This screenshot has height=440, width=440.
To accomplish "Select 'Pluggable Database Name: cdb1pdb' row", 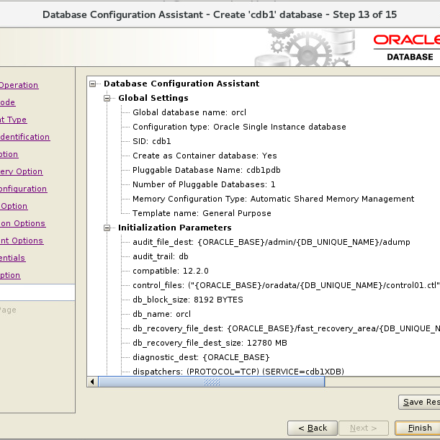I will coord(206,170).
